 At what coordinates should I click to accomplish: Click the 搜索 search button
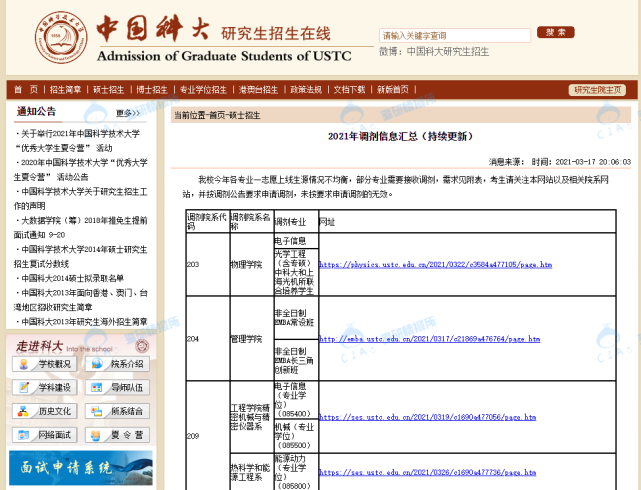[x=556, y=32]
